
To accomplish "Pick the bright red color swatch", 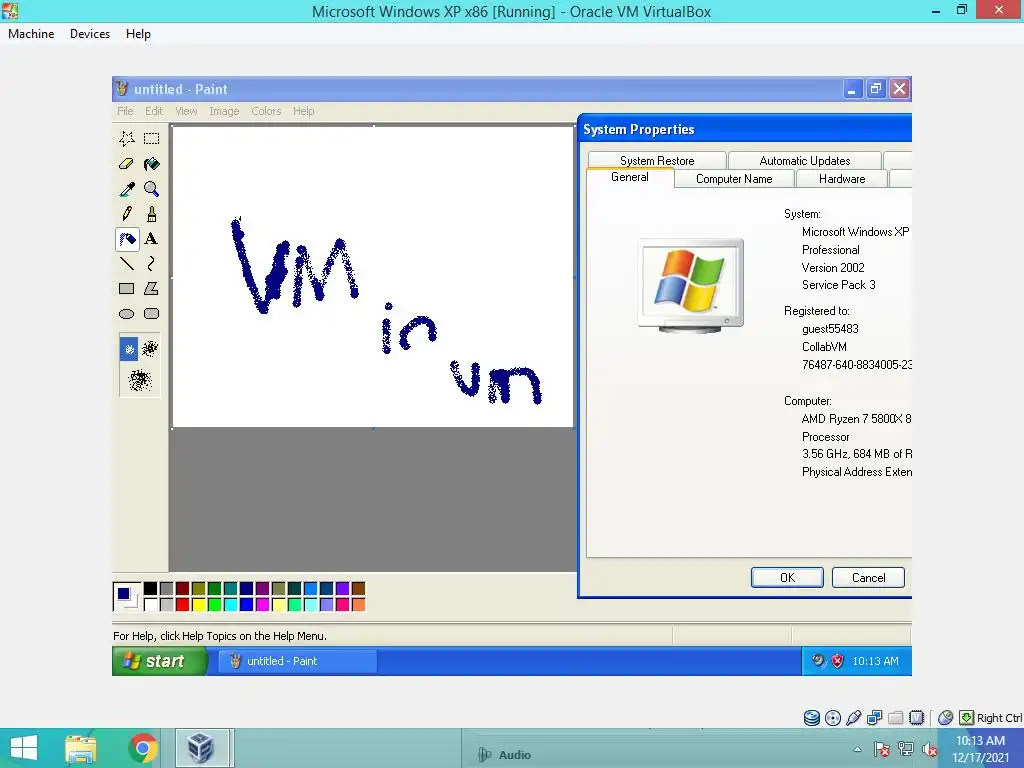I will [x=182, y=605].
